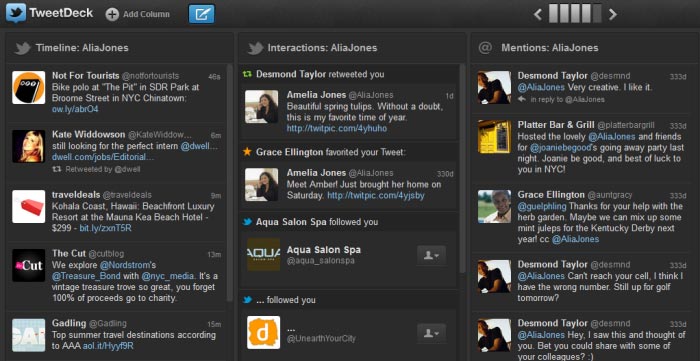Click the Gadling avatar
The image size is (700, 361).
click(29, 335)
